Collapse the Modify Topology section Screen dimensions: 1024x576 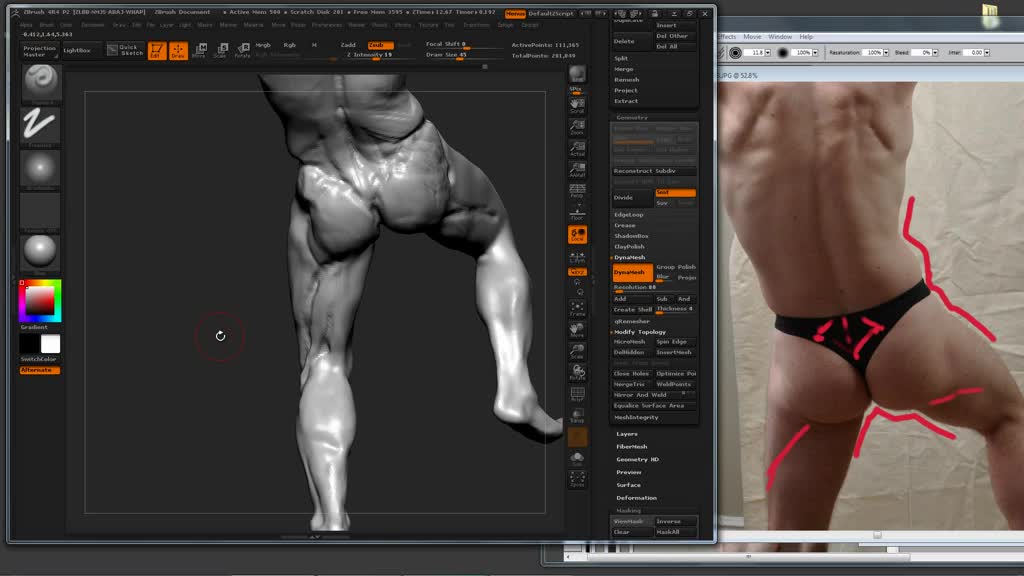coord(640,332)
